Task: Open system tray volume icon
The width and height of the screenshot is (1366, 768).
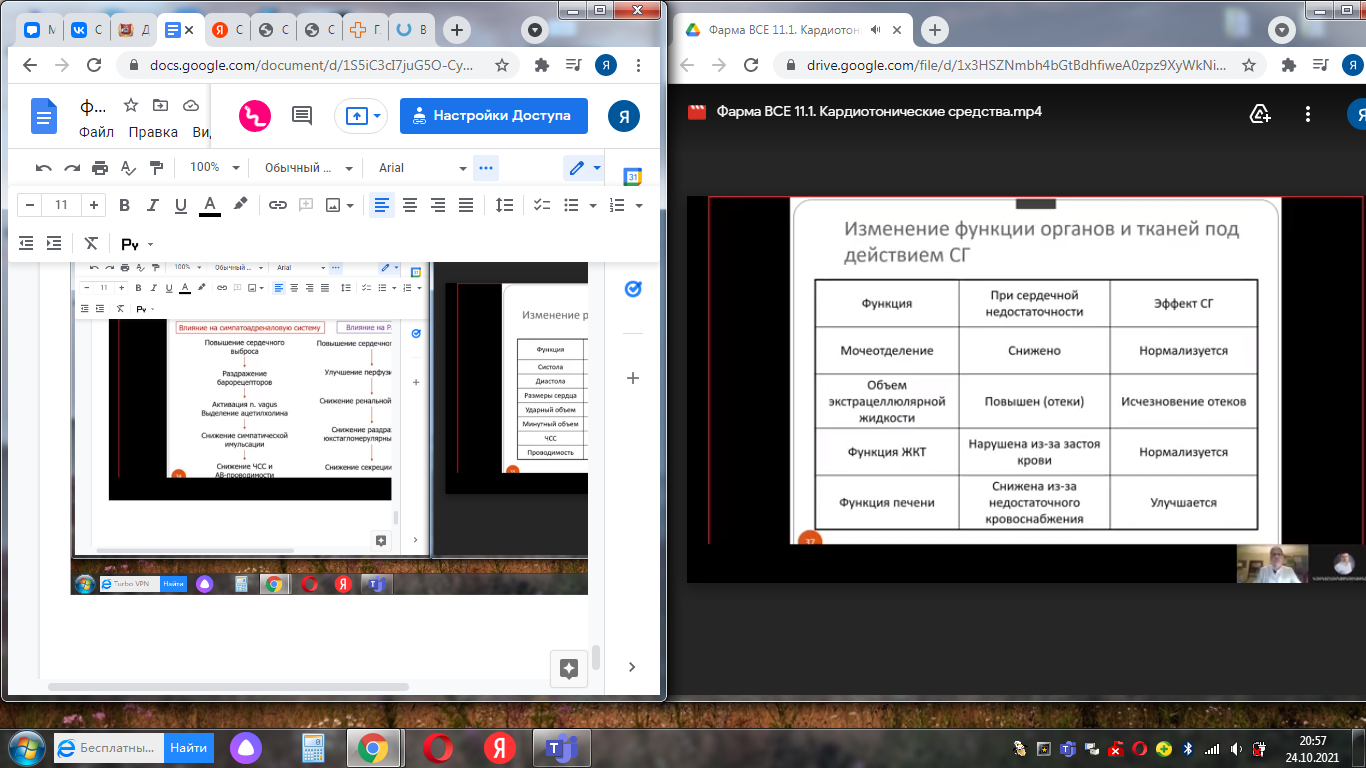Action: [1235, 748]
